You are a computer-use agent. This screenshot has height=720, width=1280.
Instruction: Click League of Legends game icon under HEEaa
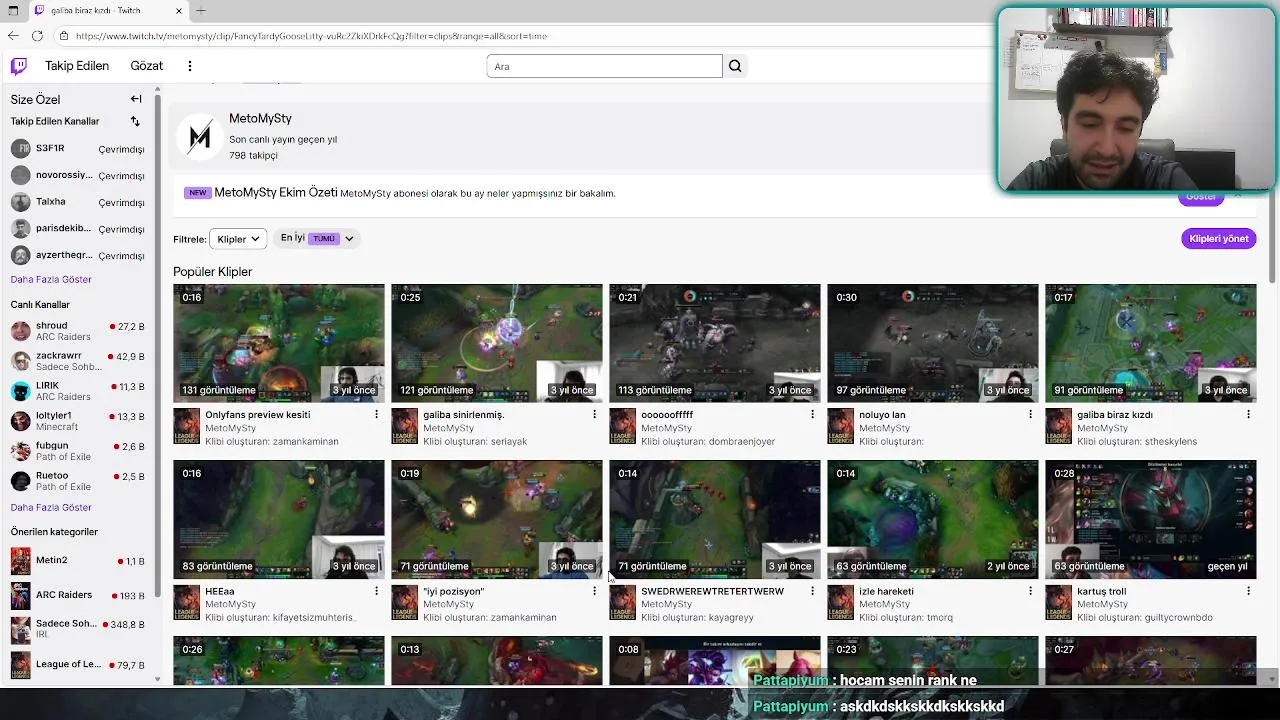pyautogui.click(x=186, y=603)
